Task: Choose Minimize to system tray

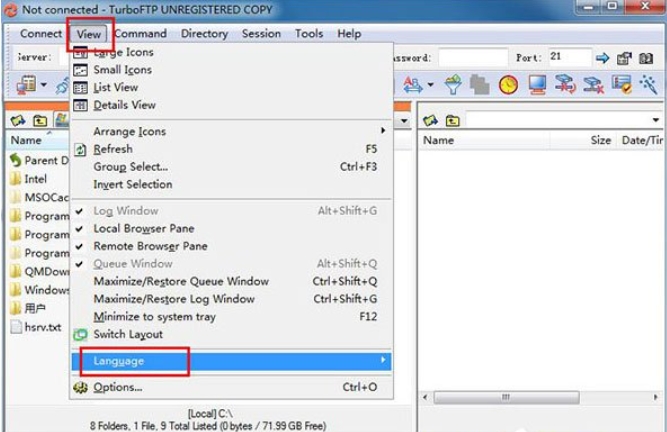Action: pyautogui.click(x=232, y=317)
